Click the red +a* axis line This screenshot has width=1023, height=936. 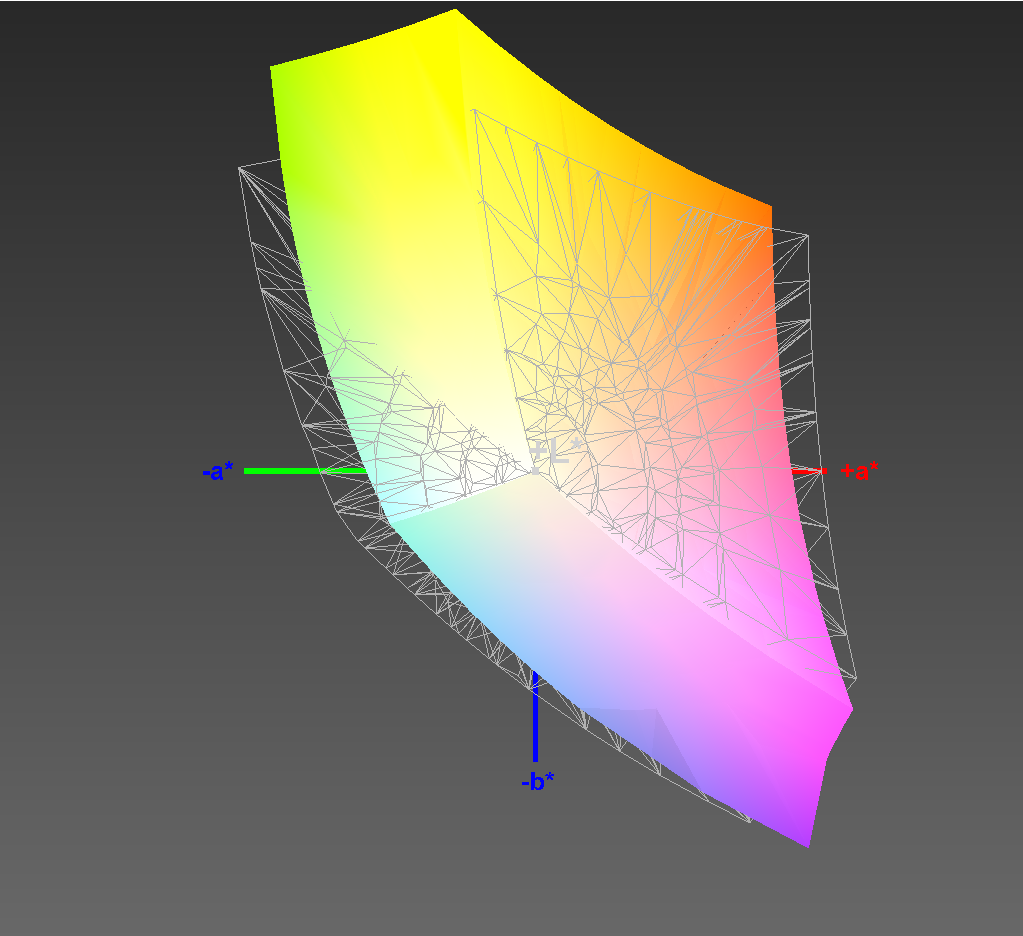(x=810, y=471)
